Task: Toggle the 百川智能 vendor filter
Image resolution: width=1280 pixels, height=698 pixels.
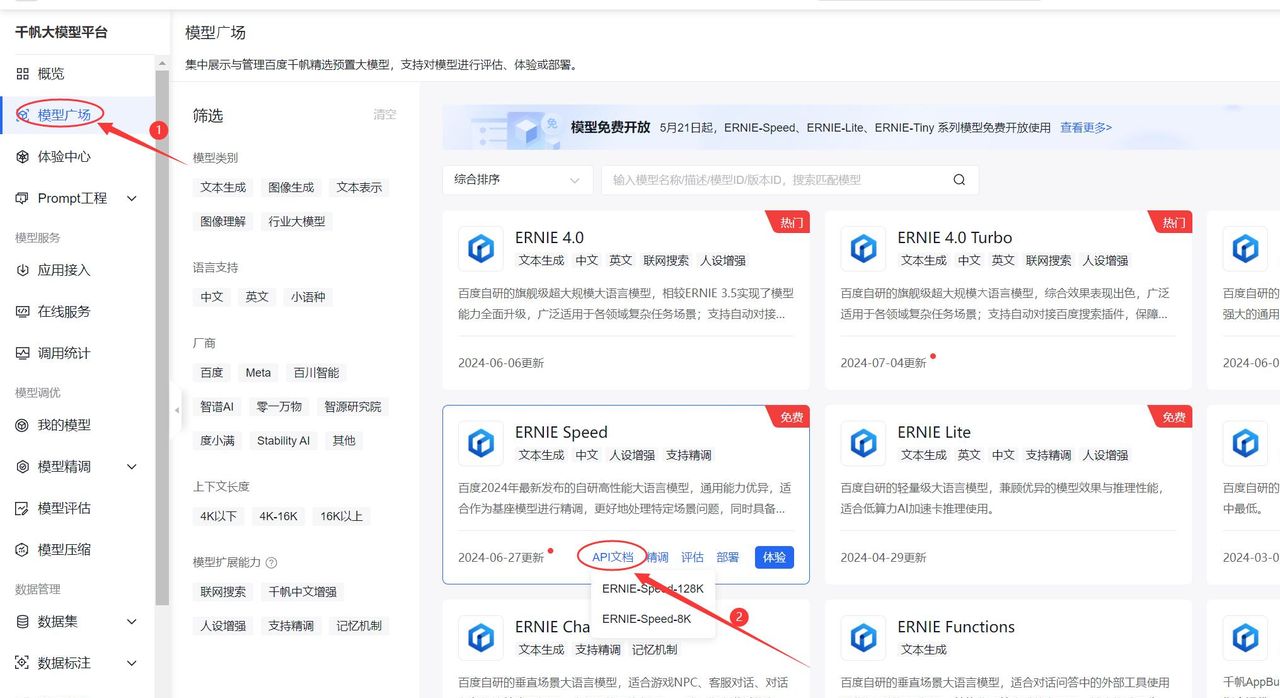Action: pyautogui.click(x=316, y=373)
